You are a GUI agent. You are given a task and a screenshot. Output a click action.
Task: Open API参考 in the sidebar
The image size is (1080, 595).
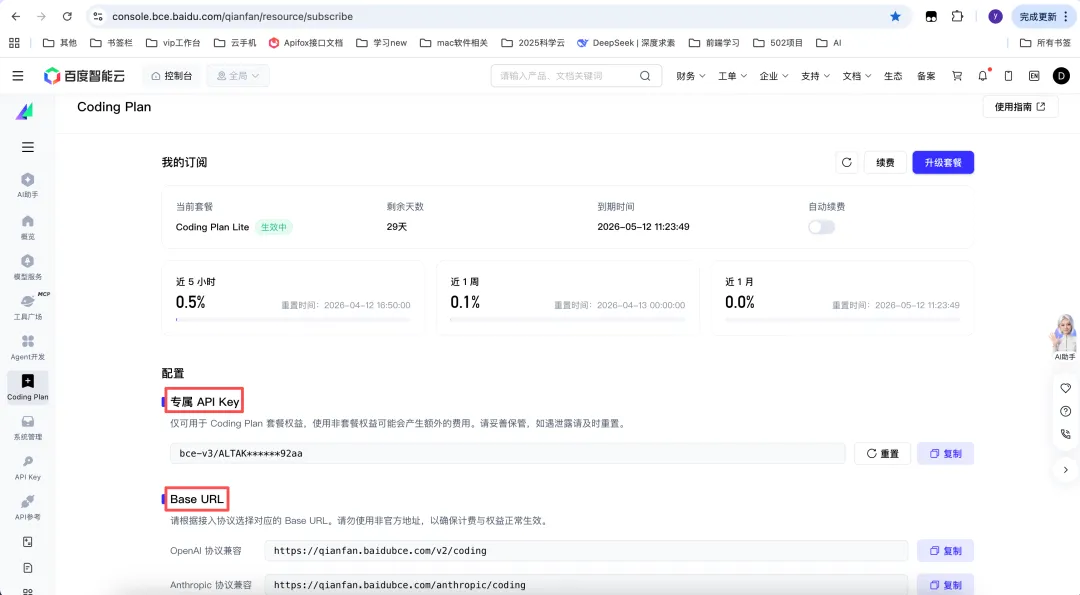pos(28,507)
